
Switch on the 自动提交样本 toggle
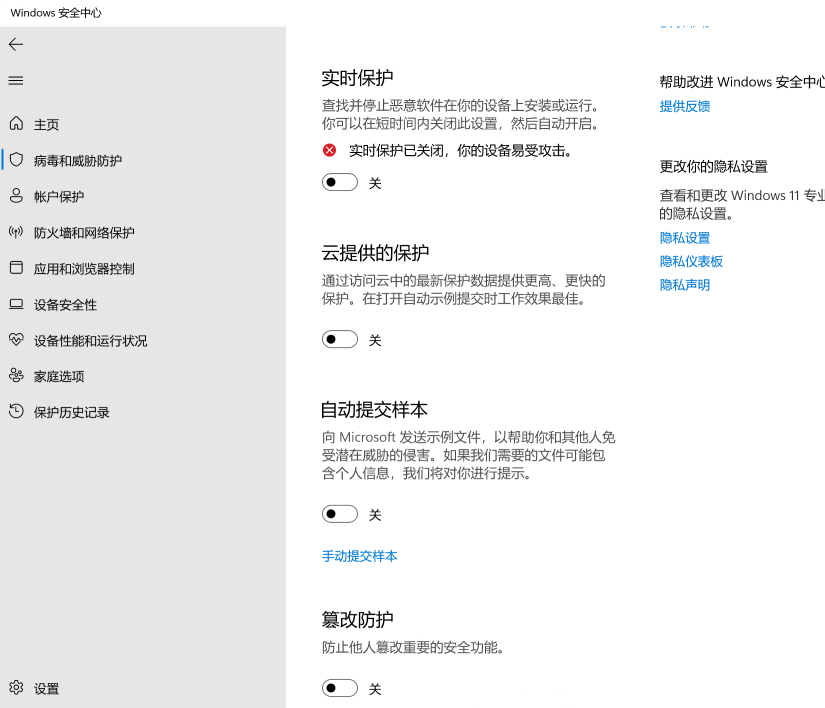pos(340,514)
